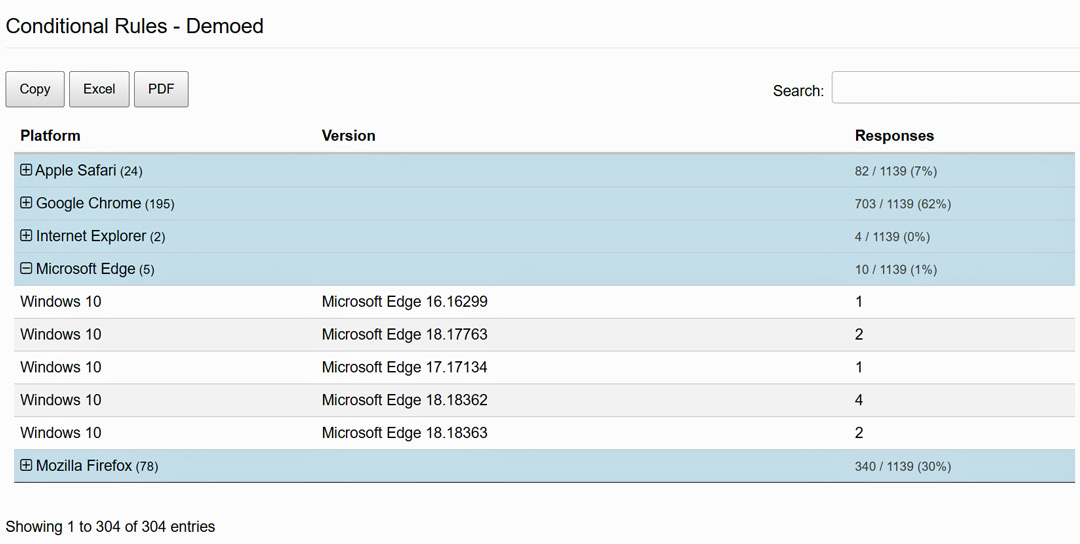Click response count 1 for Edge 17.17134

859,368
